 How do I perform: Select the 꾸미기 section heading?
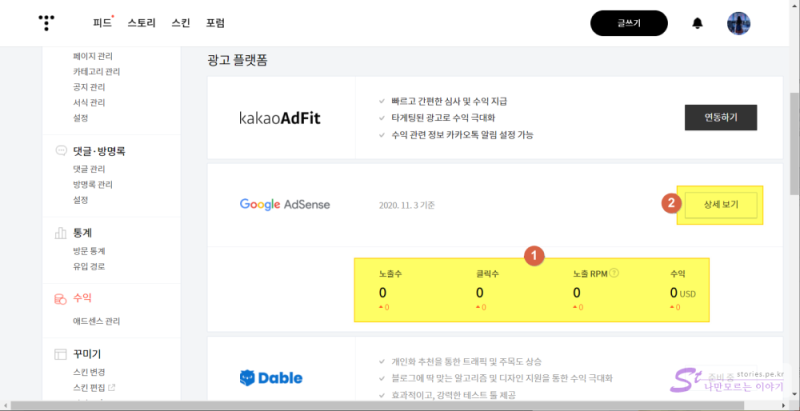87,354
